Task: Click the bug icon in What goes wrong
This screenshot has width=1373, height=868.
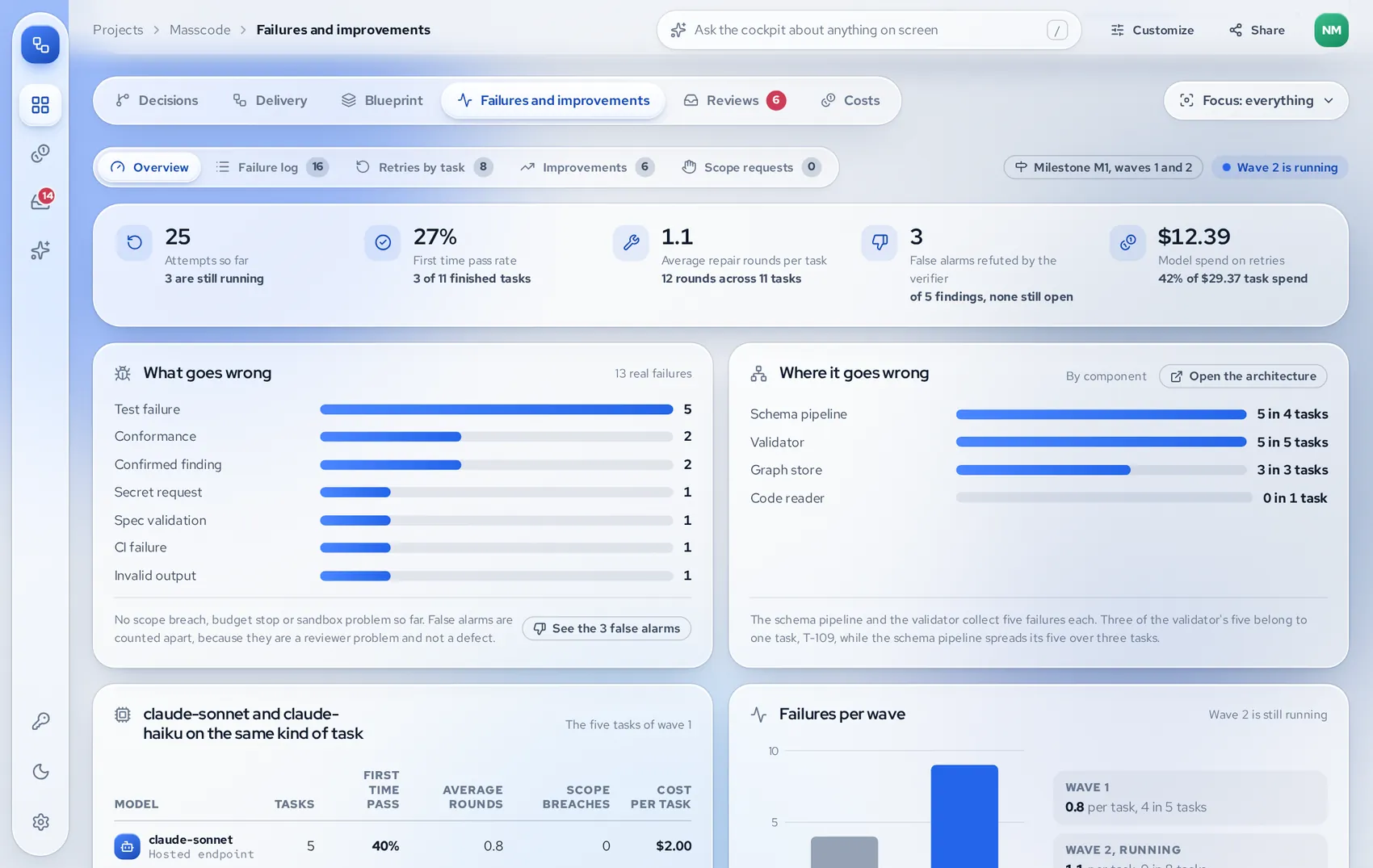Action: (123, 373)
